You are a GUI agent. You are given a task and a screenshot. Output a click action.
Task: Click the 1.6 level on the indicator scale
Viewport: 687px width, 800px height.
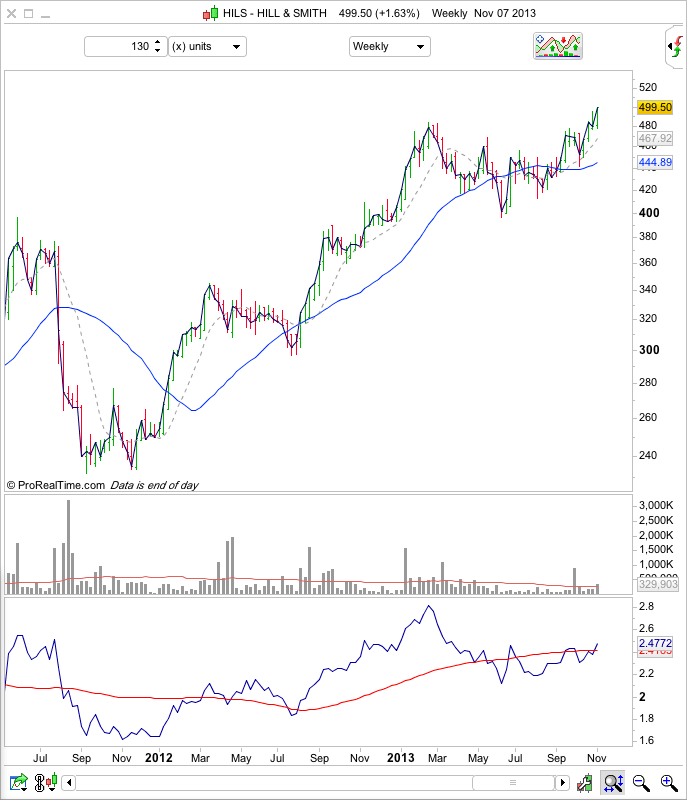(646, 740)
